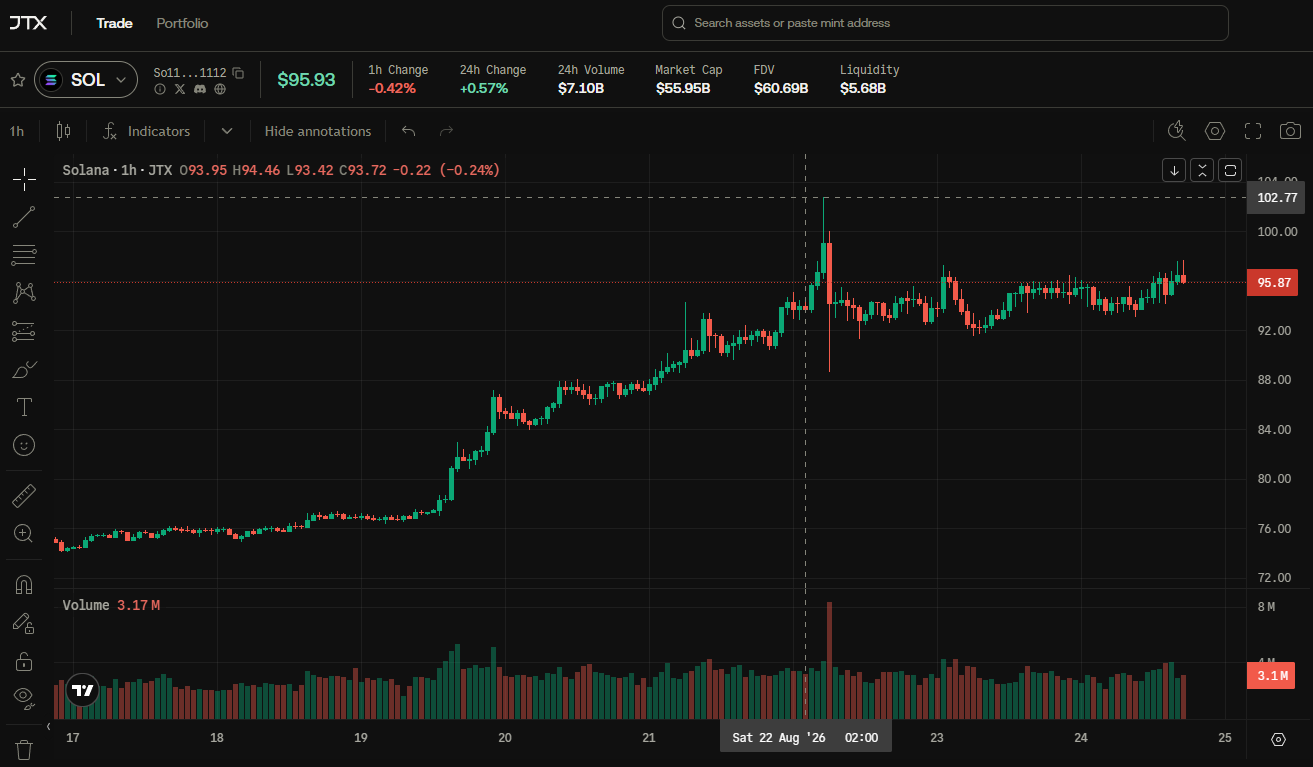Click the collapse pane arrows button

pos(1202,170)
